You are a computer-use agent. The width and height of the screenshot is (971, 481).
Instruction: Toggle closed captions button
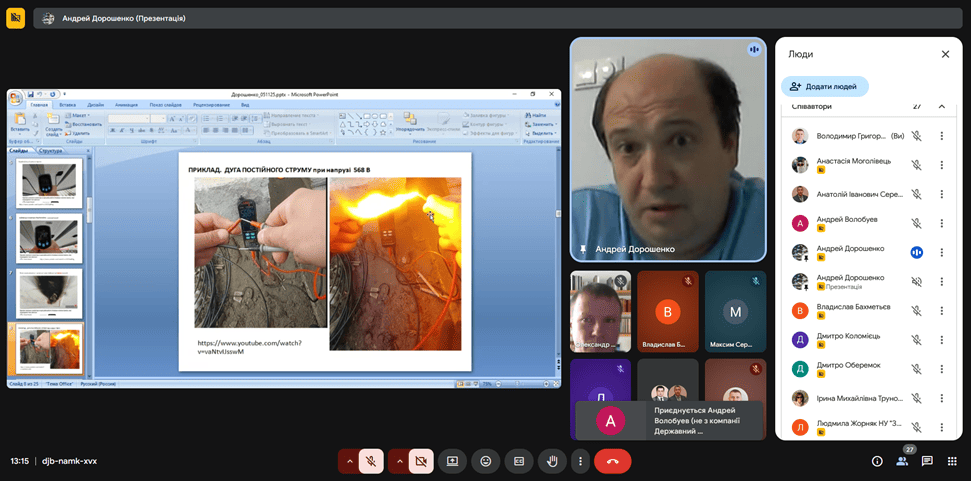[518, 461]
